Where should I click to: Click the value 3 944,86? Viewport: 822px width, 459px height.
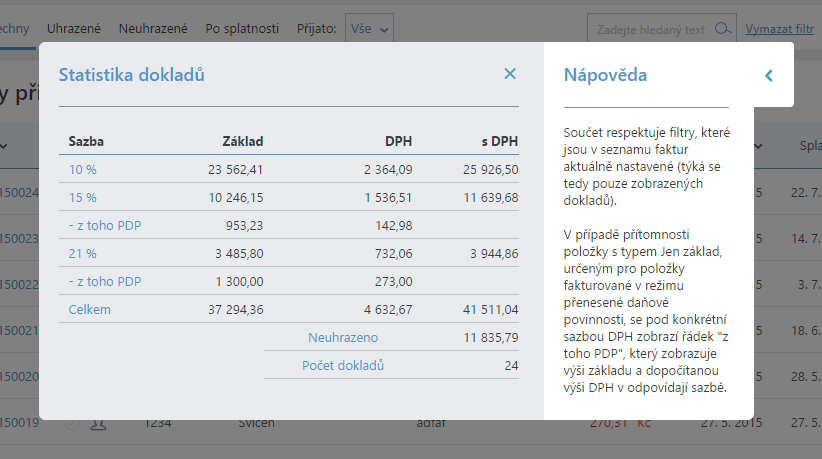[494, 254]
